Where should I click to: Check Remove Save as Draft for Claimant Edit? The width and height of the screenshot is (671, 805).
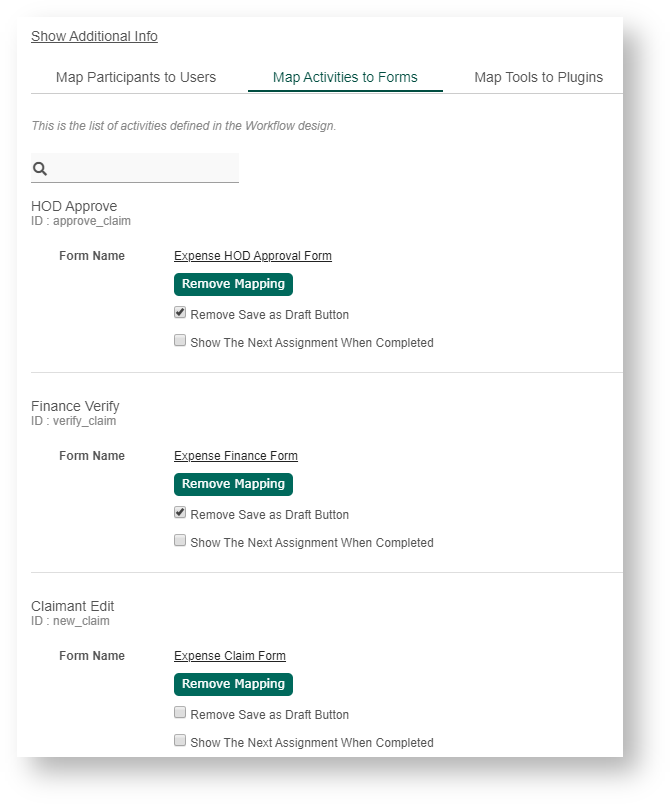180,713
